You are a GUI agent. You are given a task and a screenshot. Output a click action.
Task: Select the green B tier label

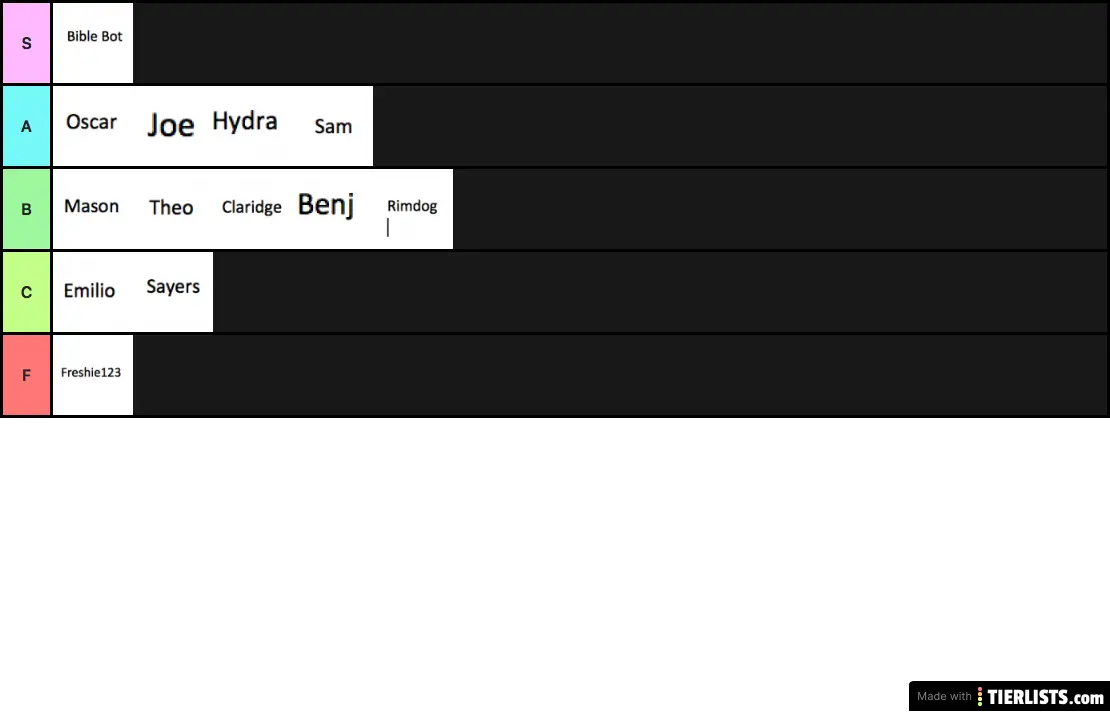click(x=26, y=209)
